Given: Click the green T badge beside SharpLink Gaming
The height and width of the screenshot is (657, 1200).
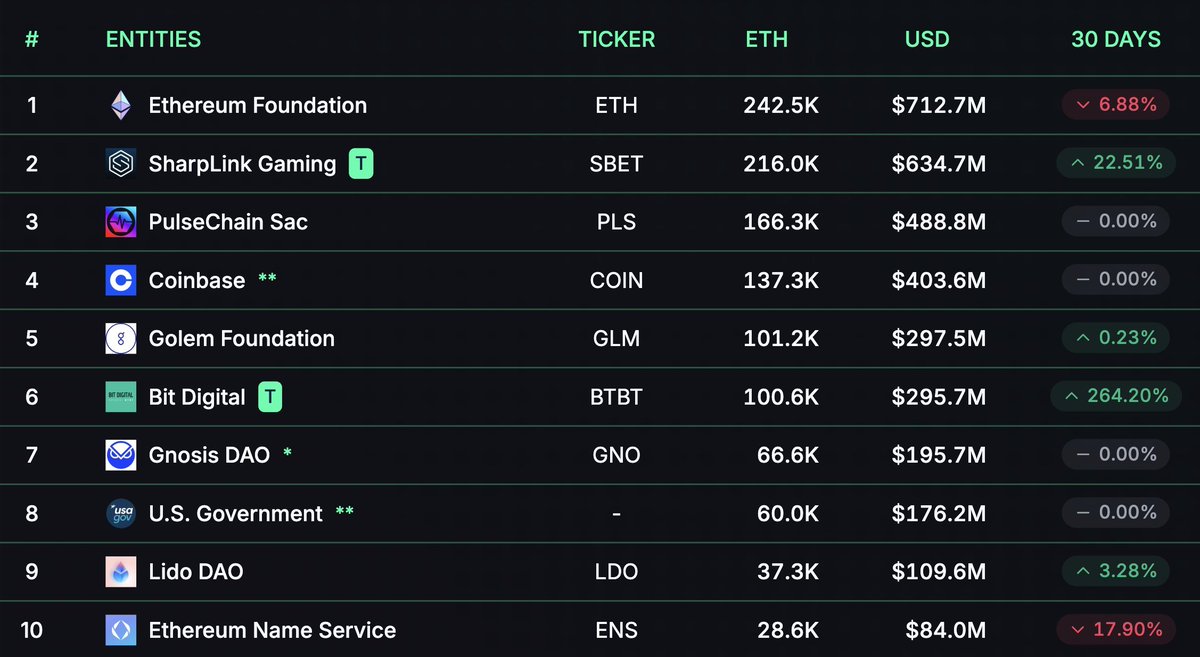Looking at the screenshot, I should point(361,163).
